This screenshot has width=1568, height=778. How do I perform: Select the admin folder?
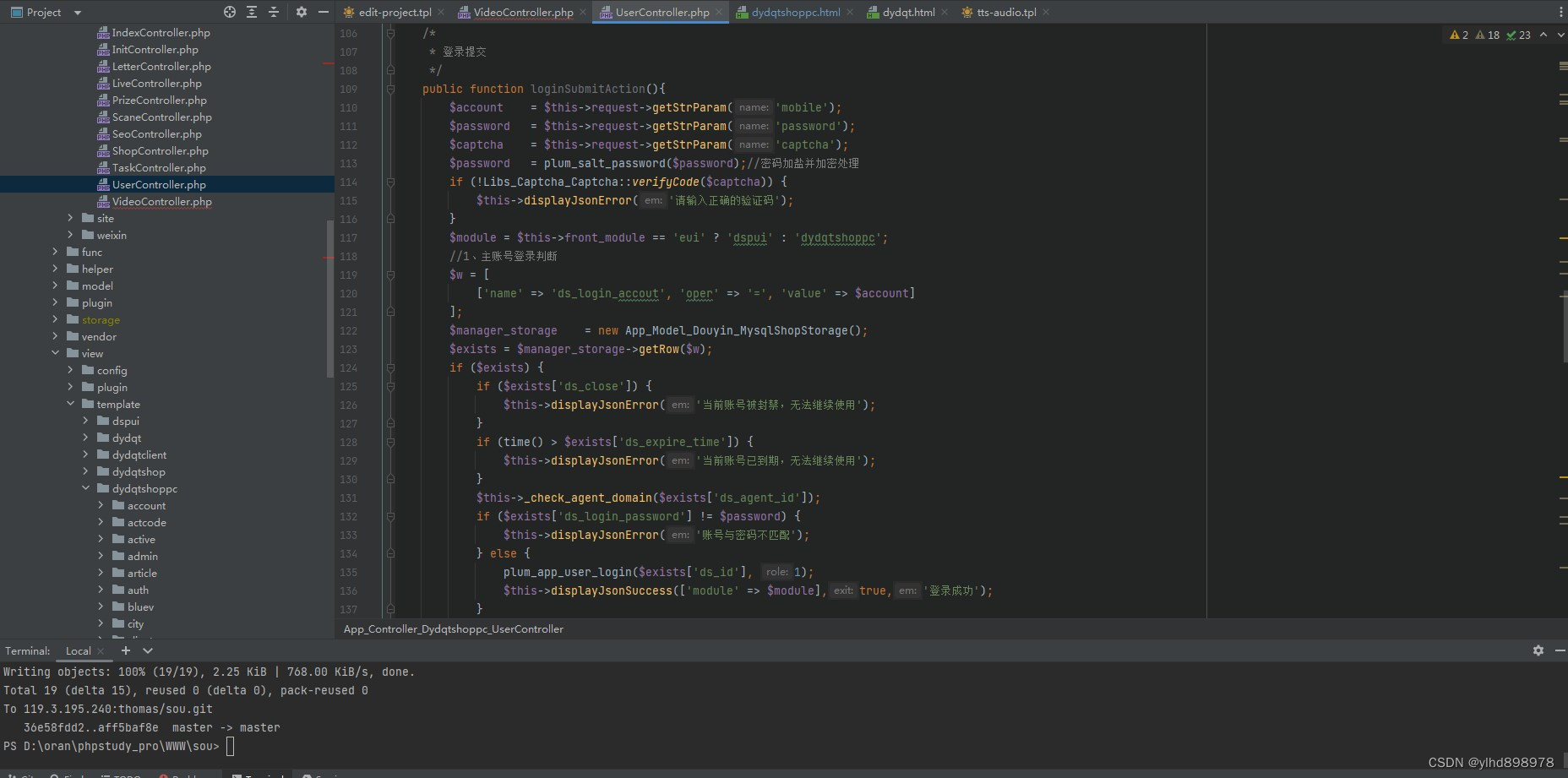134,556
